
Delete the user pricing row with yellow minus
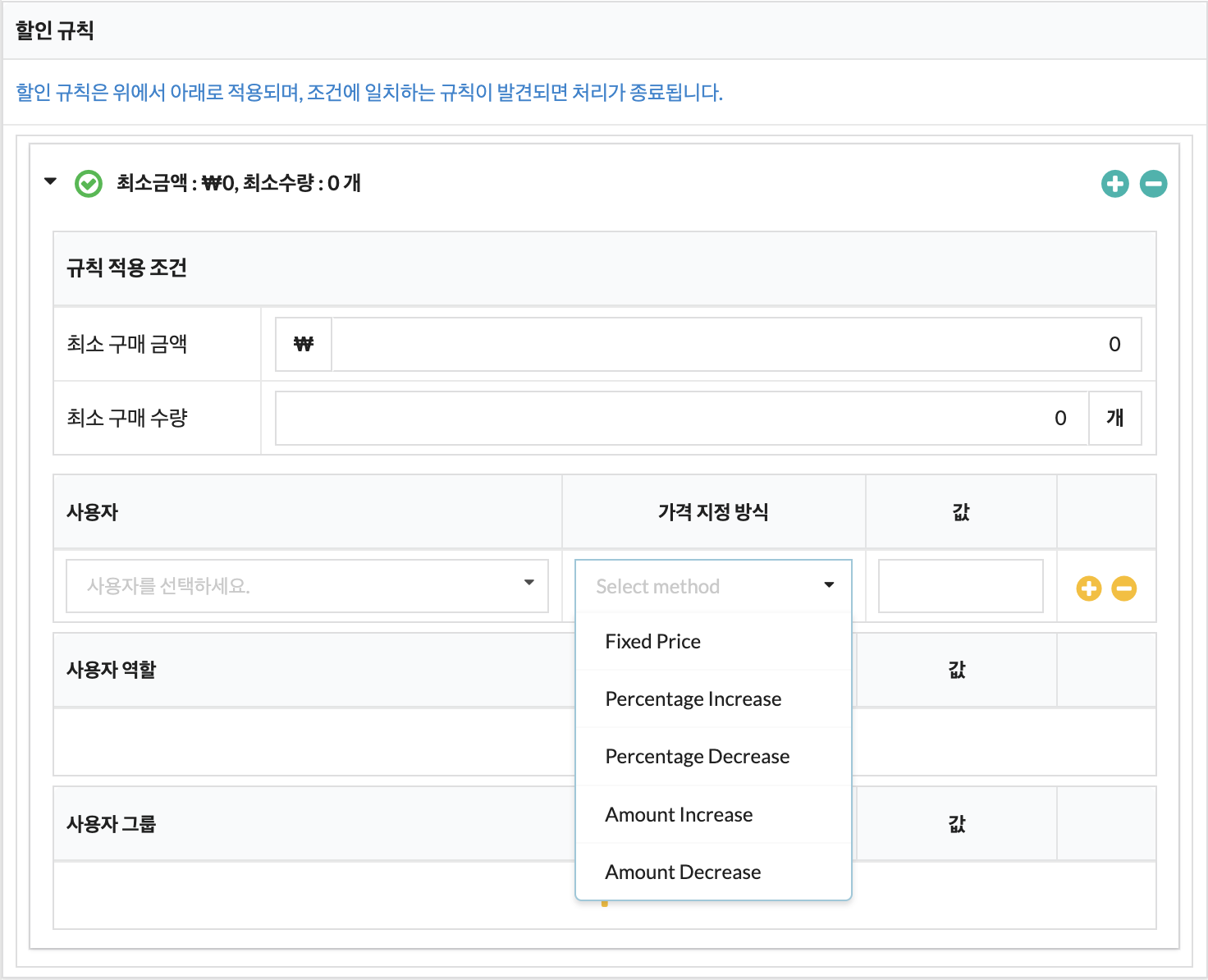1123,588
